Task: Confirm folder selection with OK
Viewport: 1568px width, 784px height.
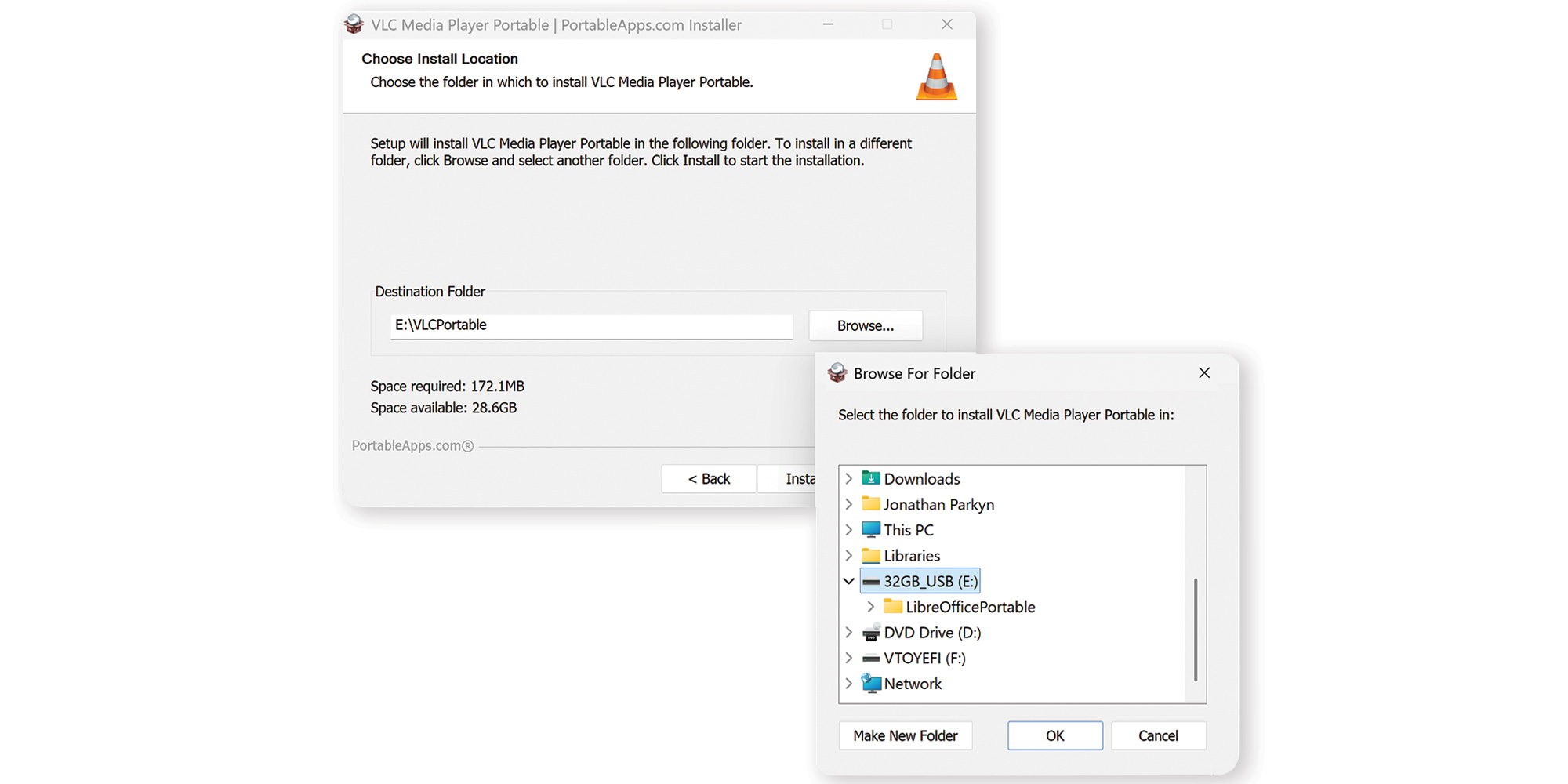Action: tap(1054, 735)
